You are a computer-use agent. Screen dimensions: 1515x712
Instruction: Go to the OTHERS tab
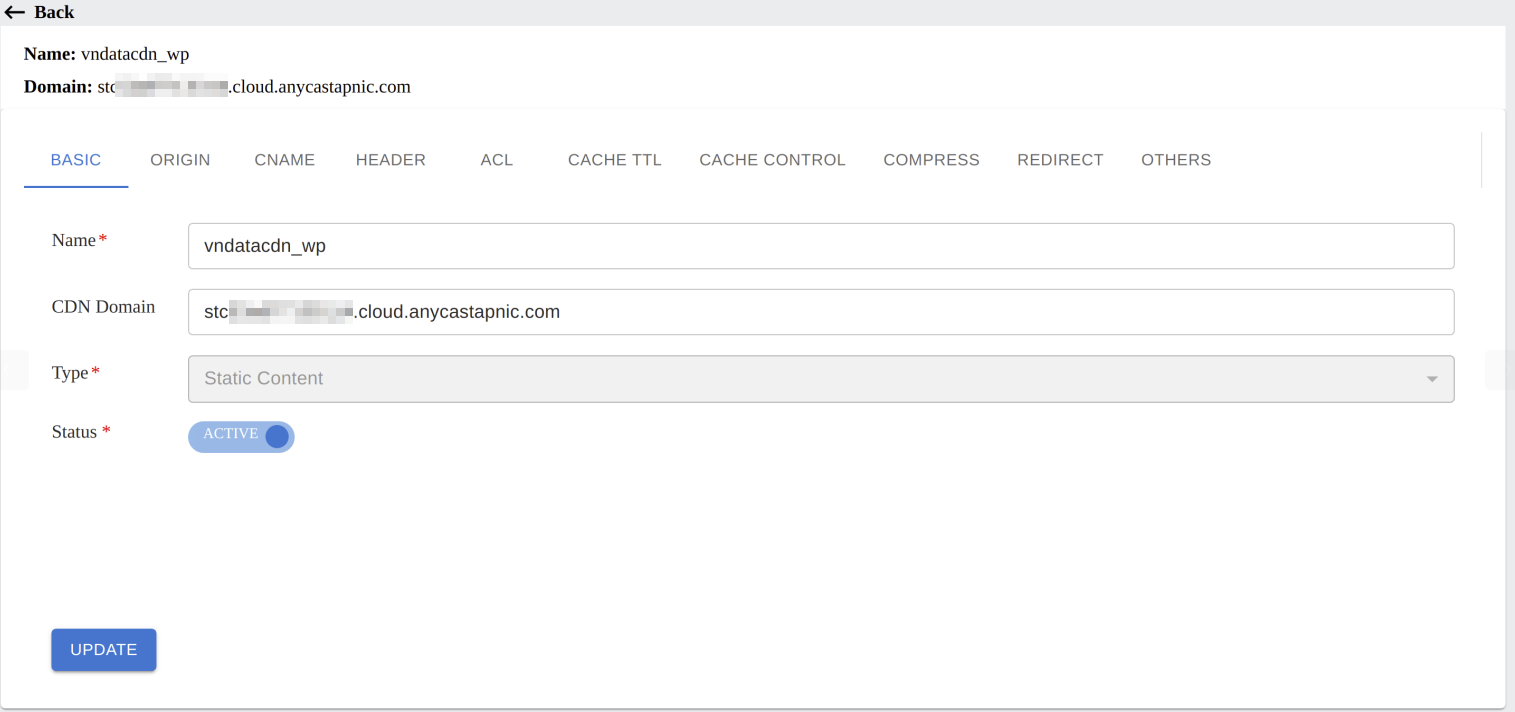click(1176, 160)
